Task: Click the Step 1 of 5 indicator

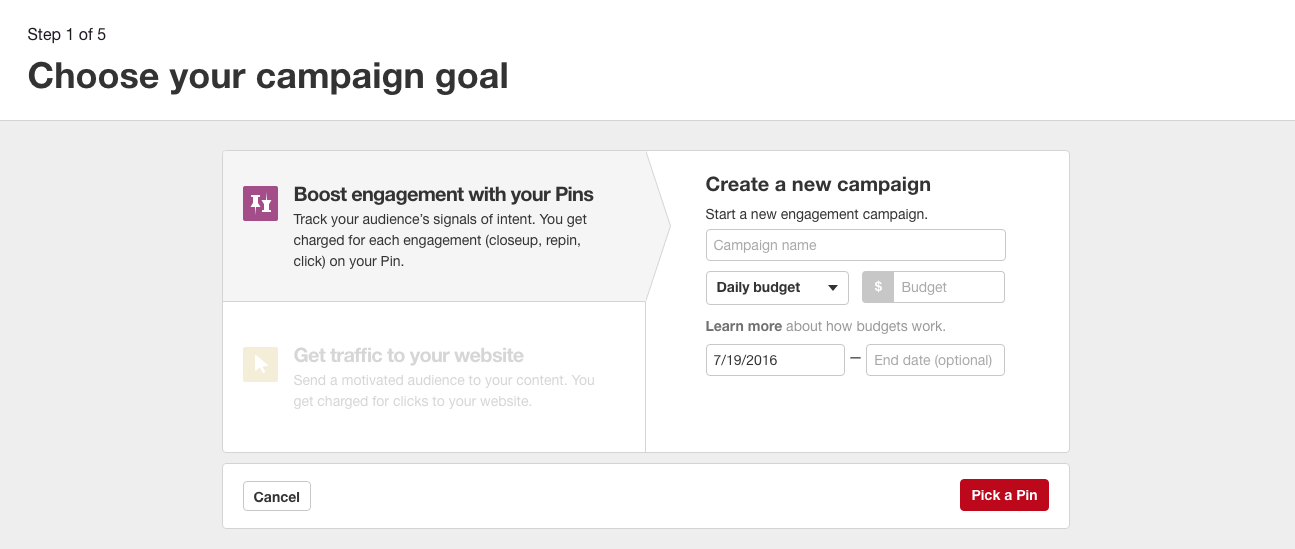Action: click(67, 35)
